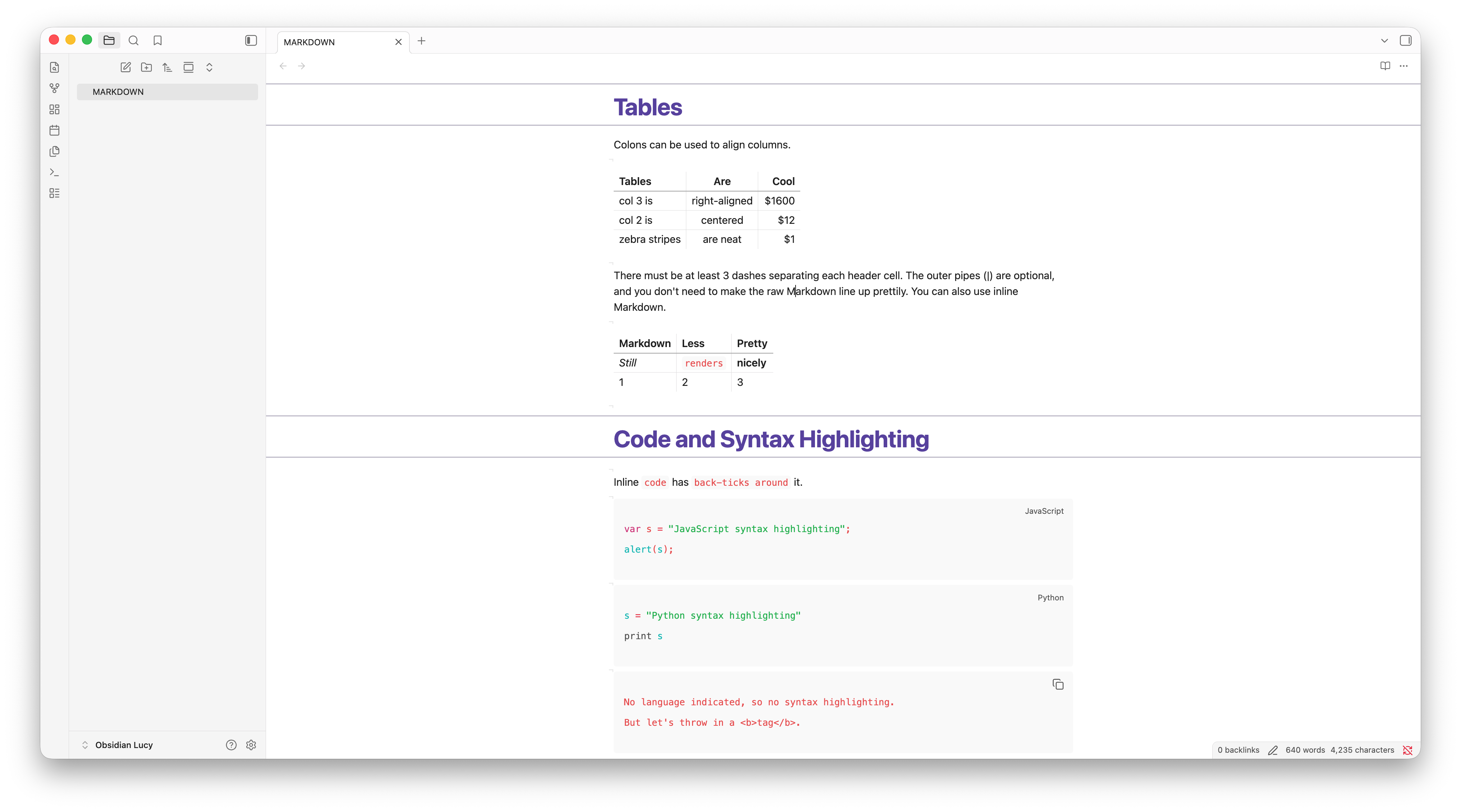Viewport: 1461px width, 812px height.
Task: Create a new folder
Action: (x=146, y=68)
